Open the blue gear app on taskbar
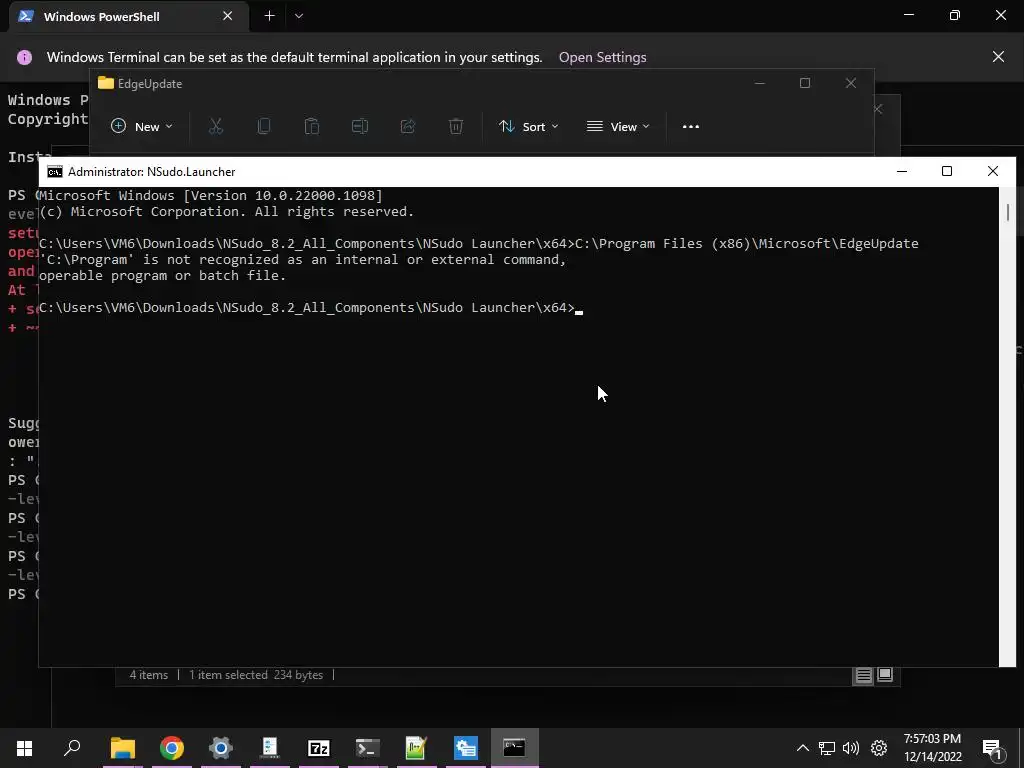The width and height of the screenshot is (1024, 768). click(221, 748)
